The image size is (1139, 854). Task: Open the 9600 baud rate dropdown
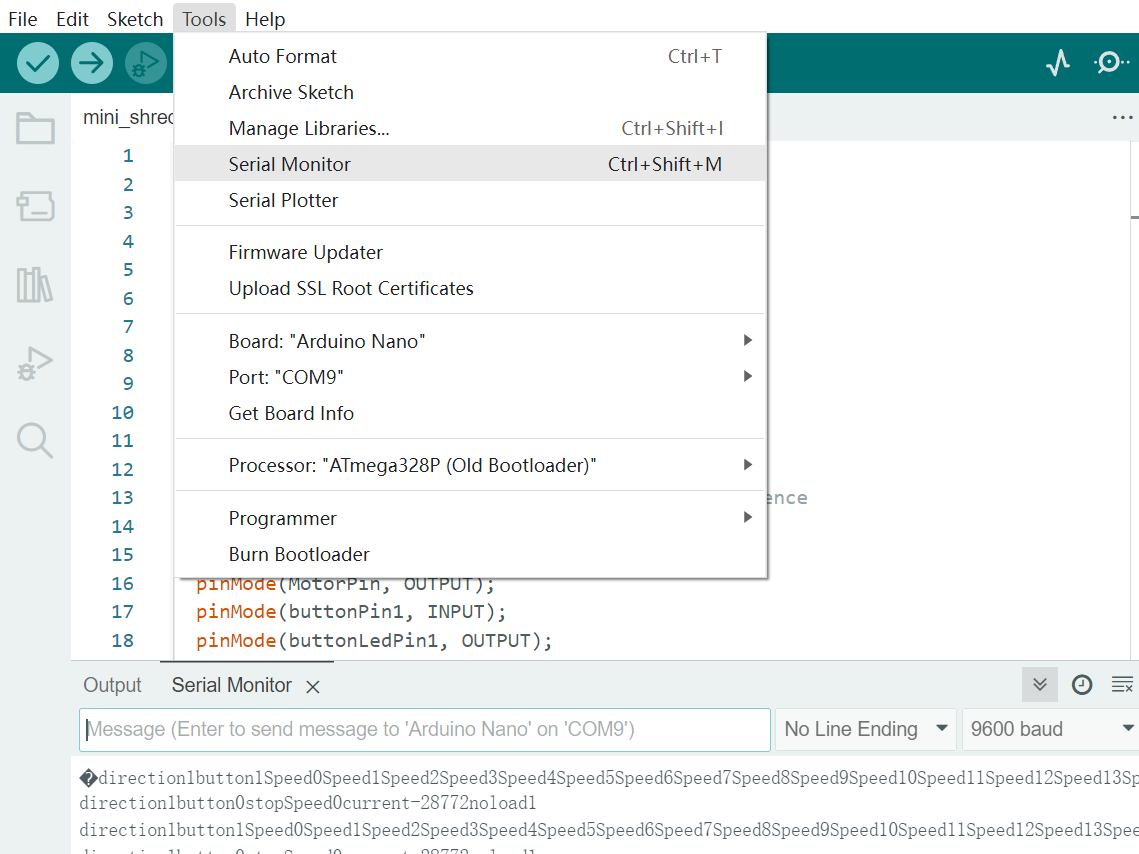1050,729
